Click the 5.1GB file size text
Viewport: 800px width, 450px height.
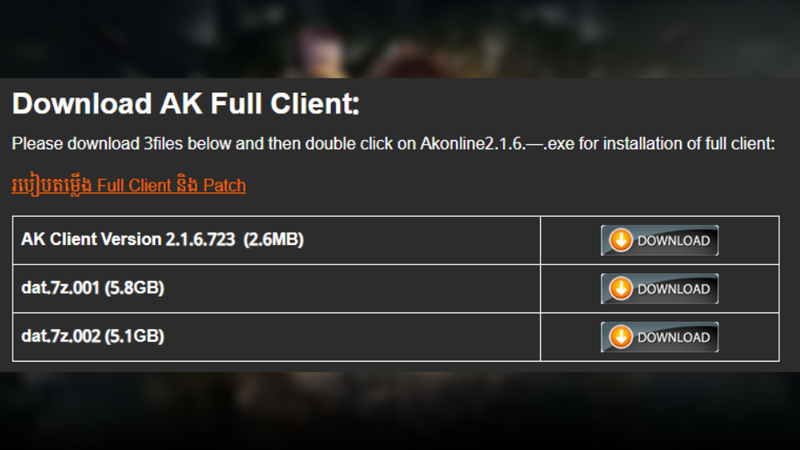[x=134, y=337]
